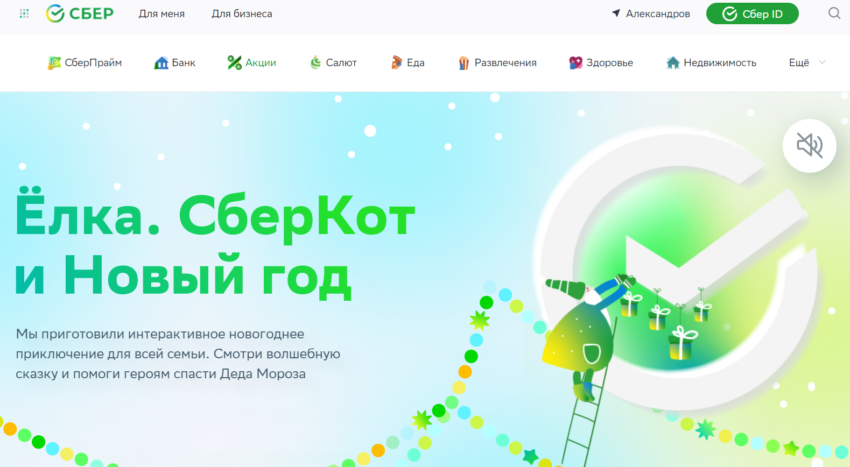
Task: Open the search magnifier icon
Action: click(834, 14)
